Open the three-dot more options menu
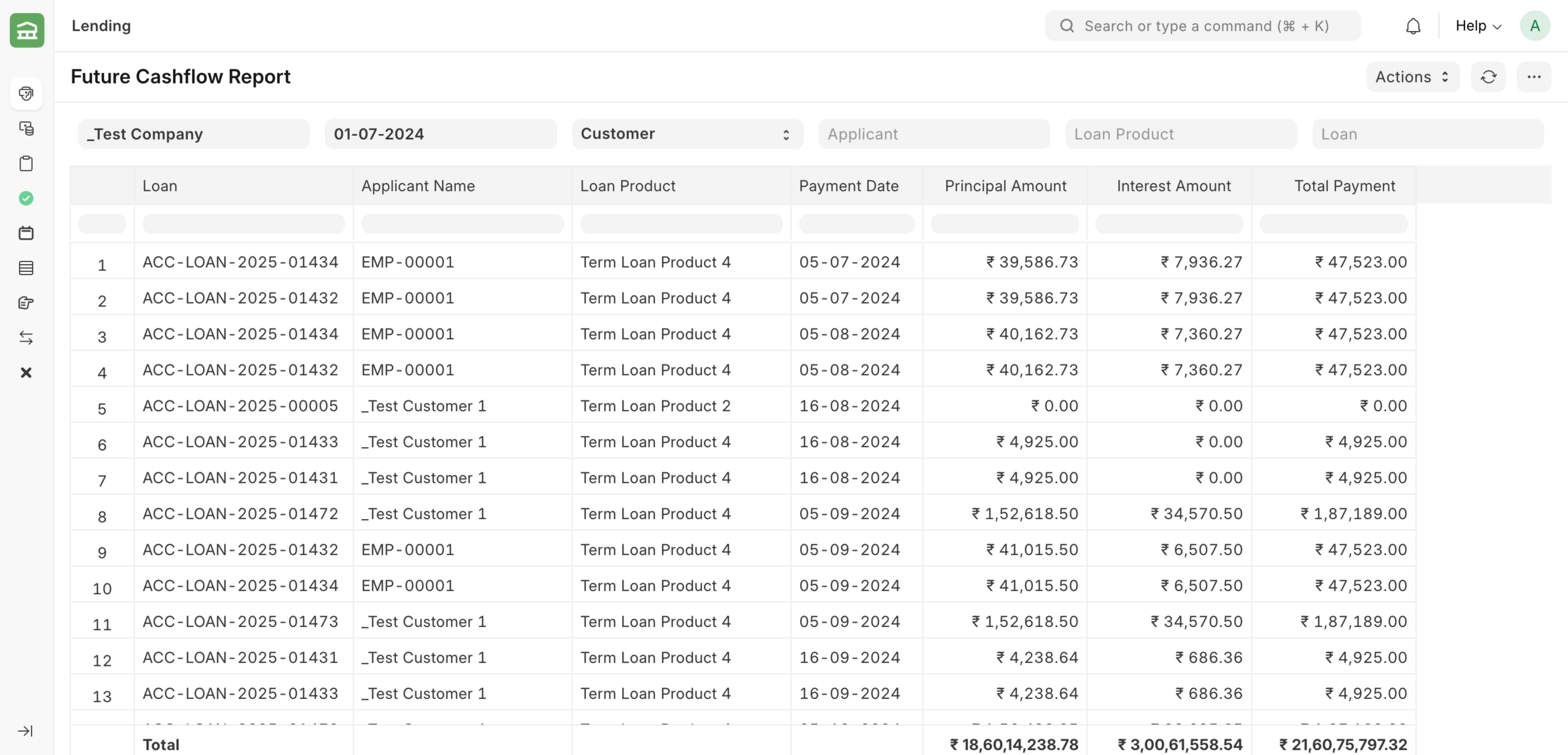 [x=1534, y=77]
